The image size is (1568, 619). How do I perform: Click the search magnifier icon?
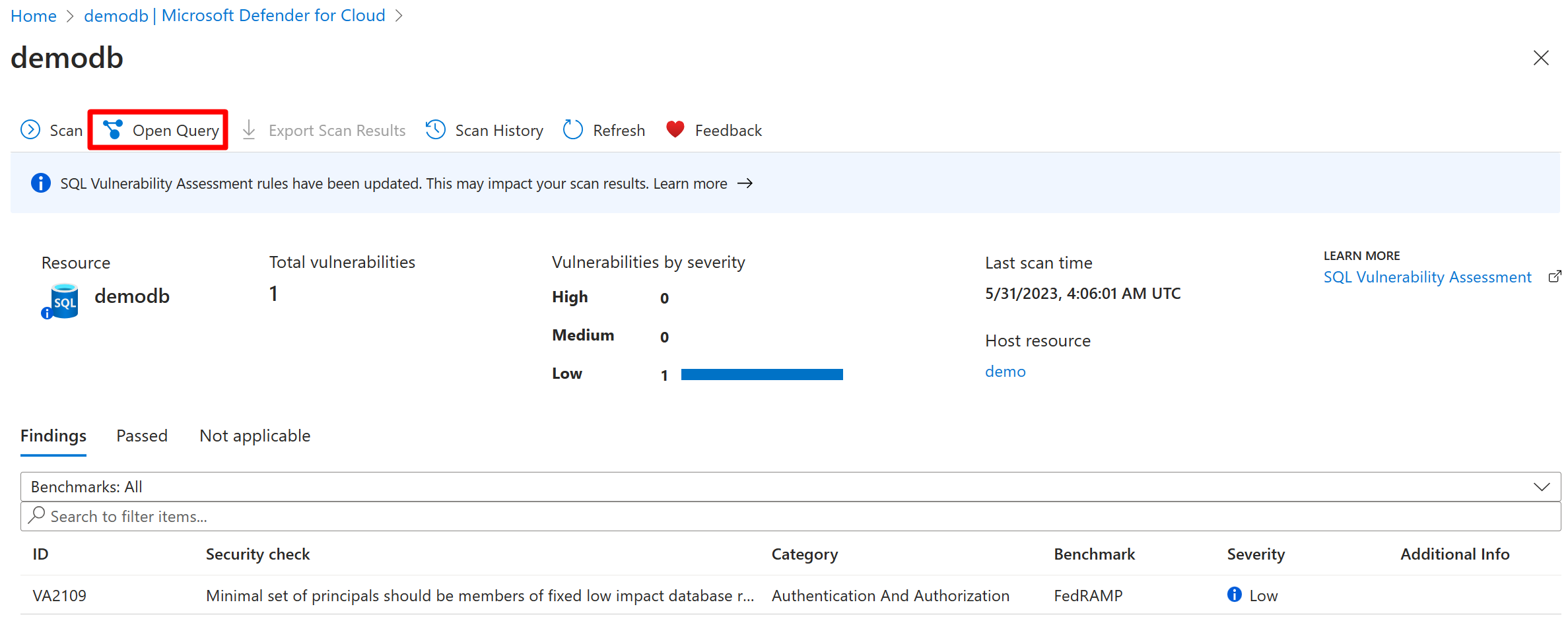[38, 515]
